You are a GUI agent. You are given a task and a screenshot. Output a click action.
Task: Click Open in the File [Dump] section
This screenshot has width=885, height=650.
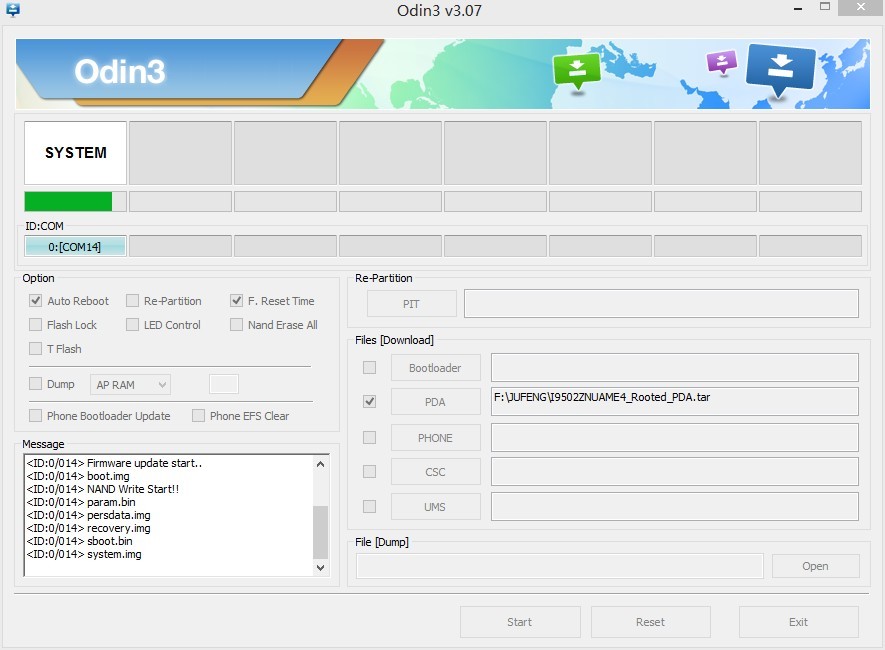pyautogui.click(x=815, y=565)
